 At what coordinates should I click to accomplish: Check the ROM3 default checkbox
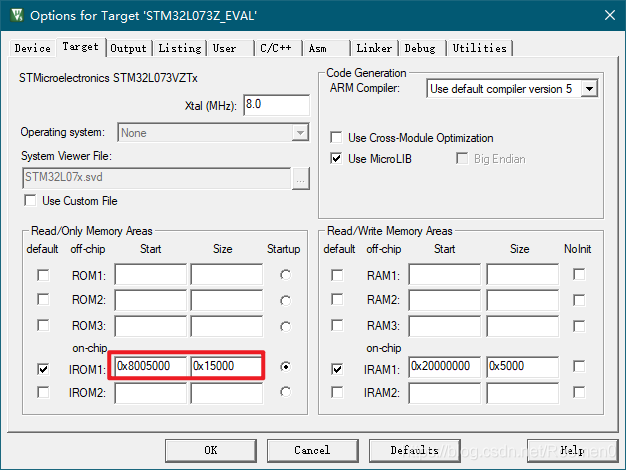[43, 325]
